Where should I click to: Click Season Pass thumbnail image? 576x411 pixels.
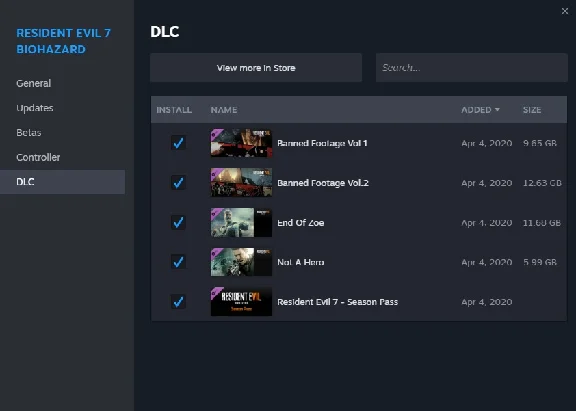241,302
